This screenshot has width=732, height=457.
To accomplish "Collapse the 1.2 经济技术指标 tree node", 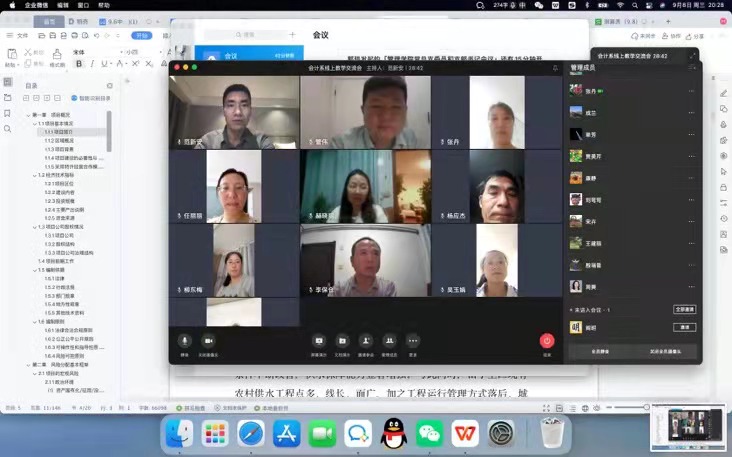I will click(x=34, y=175).
